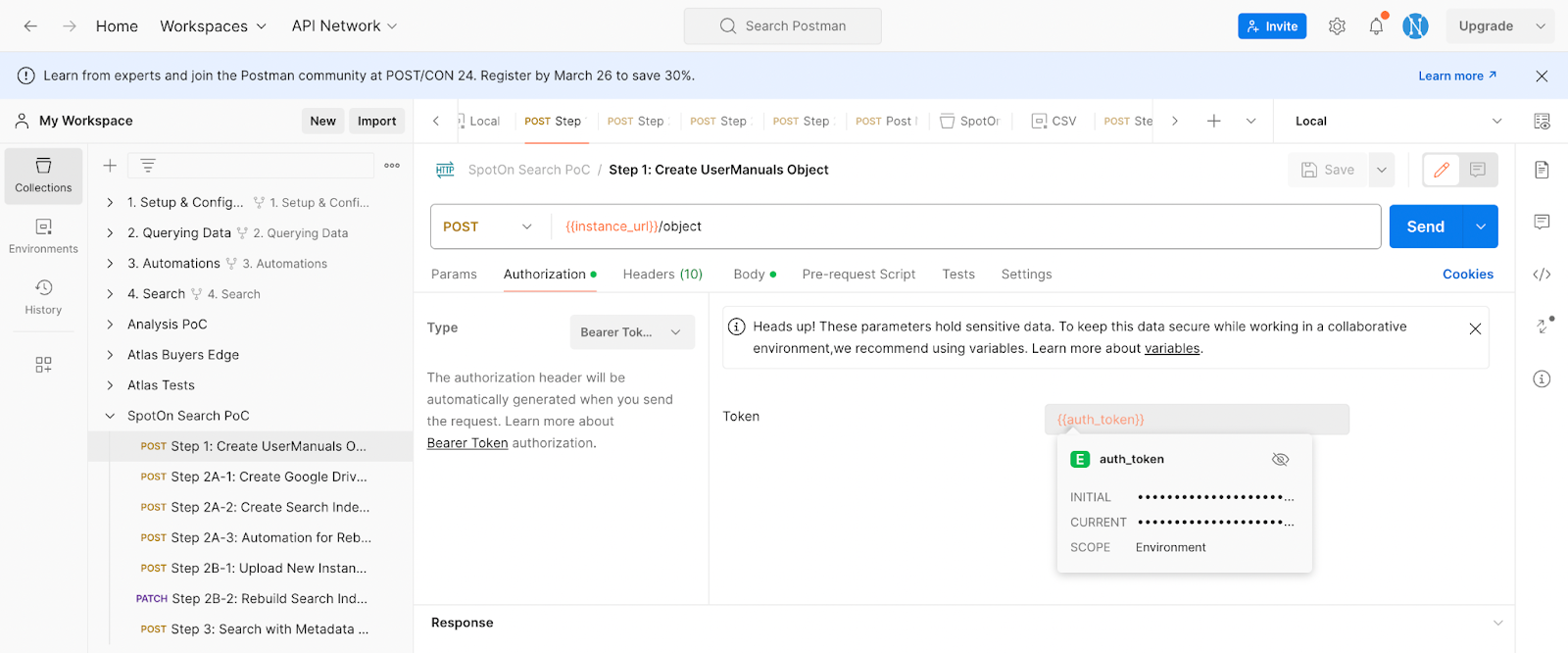Switch to Settings request tab
Viewport: 1568px width, 653px height.
1026,275
